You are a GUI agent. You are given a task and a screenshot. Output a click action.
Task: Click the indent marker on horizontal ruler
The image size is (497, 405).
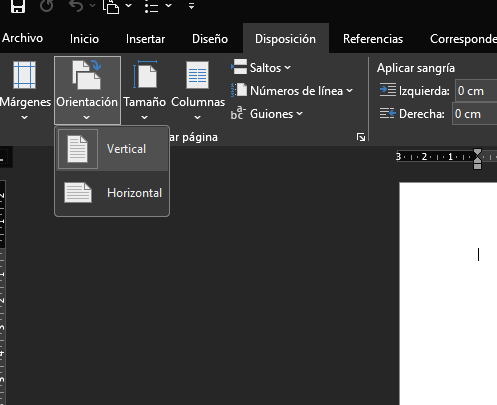coord(477,159)
